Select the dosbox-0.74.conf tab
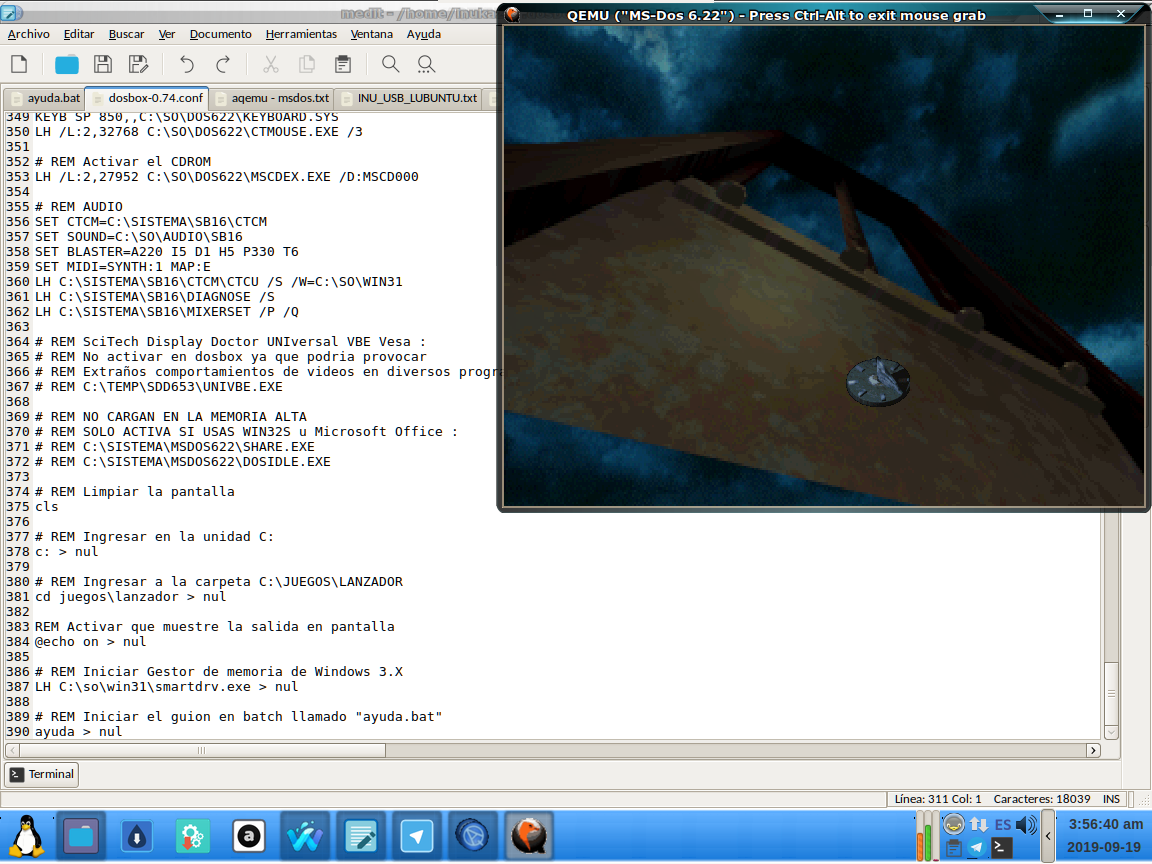Screen dimensions: 1152x864 click(x=147, y=98)
